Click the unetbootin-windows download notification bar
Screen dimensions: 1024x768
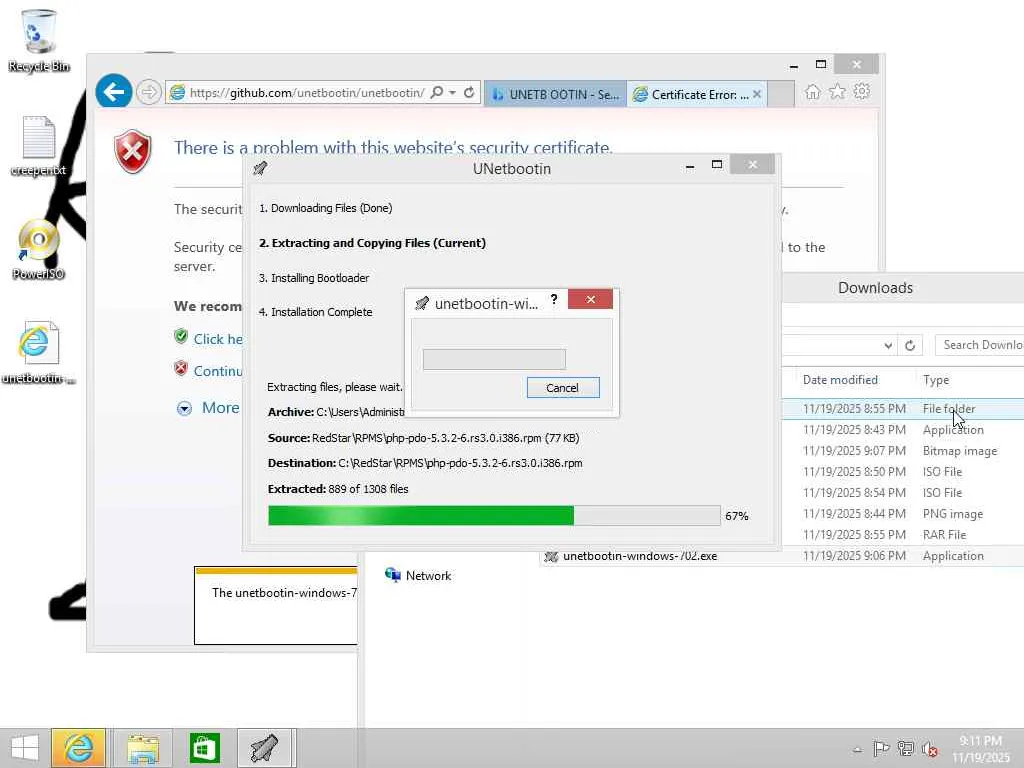coord(276,605)
